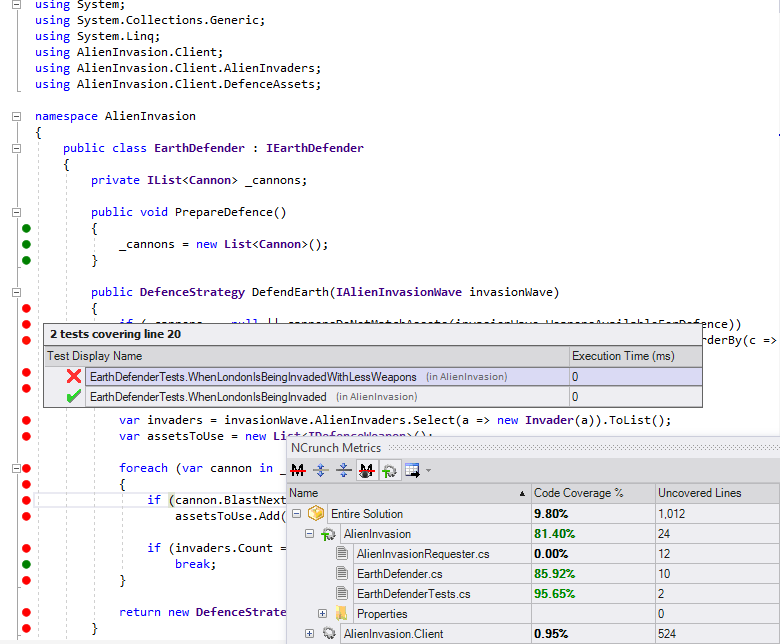The height and width of the screenshot is (644, 780).
Task: Expand the AlienInvasion.Client project node
Action: coord(309,634)
